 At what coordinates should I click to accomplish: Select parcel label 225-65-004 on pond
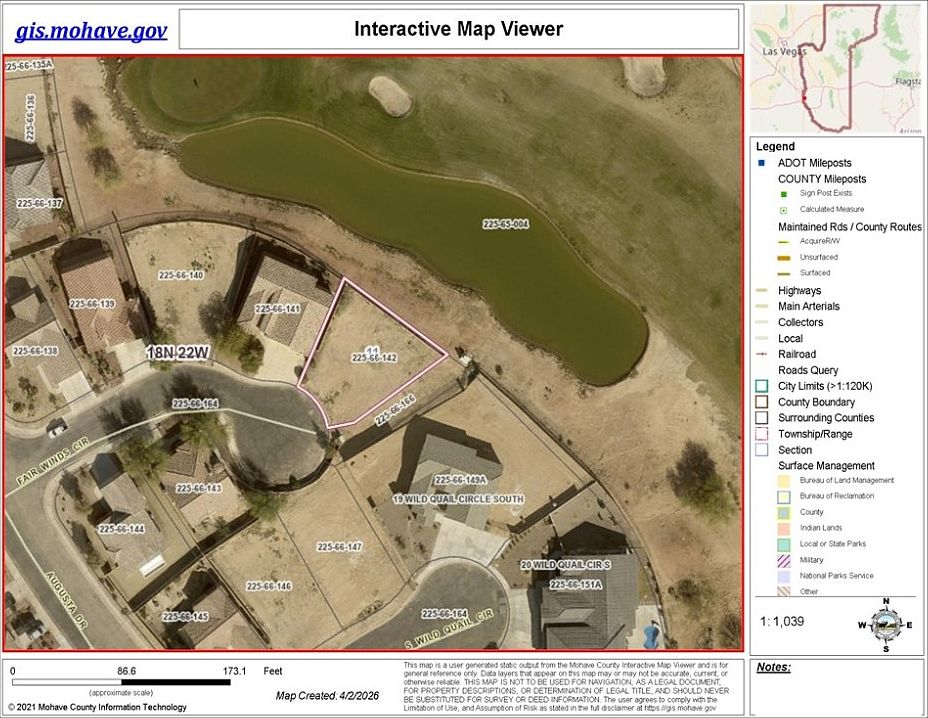(x=505, y=224)
